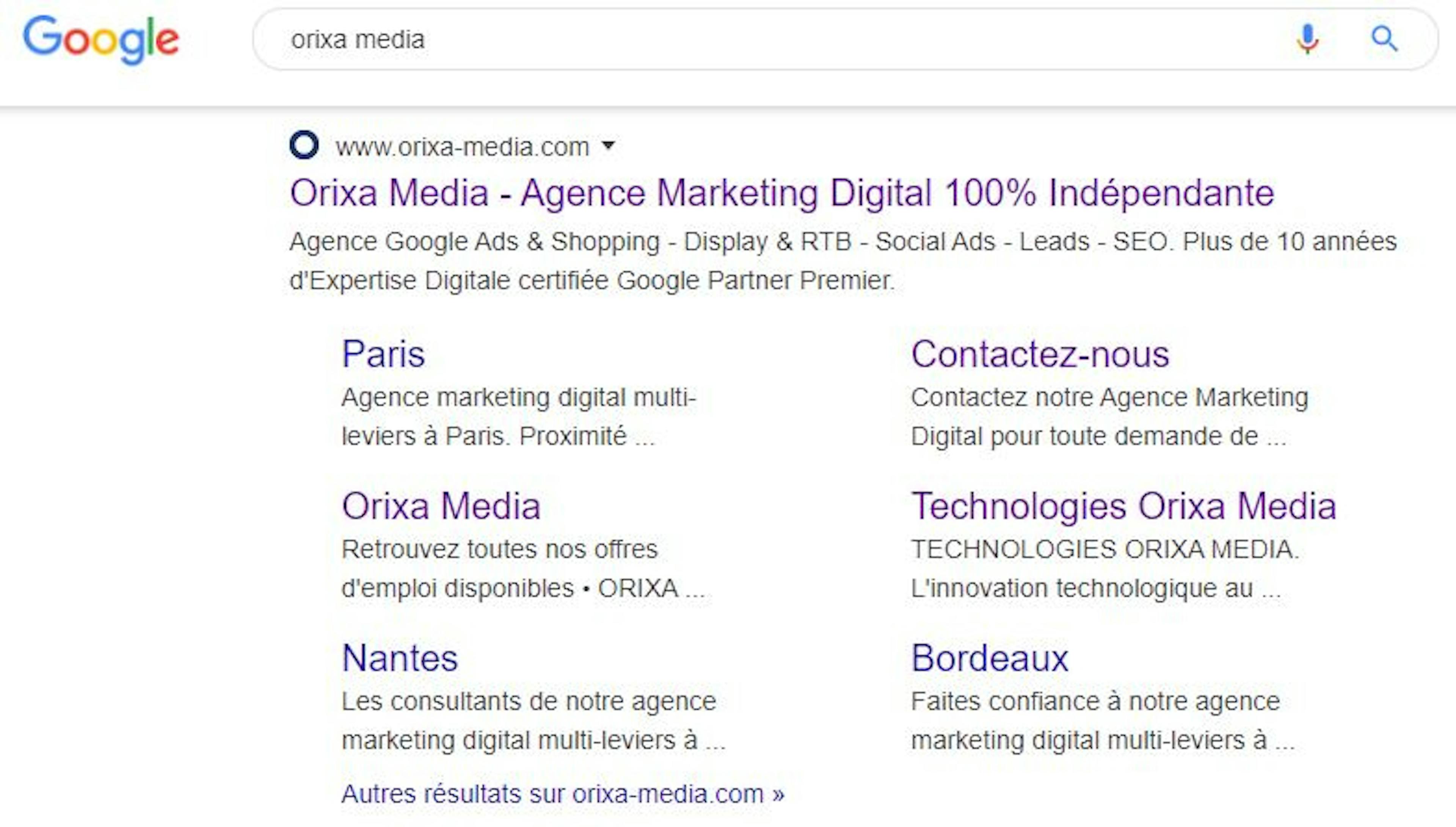
Task: Expand the arrow beside www.orixa-media.com
Action: (x=609, y=146)
